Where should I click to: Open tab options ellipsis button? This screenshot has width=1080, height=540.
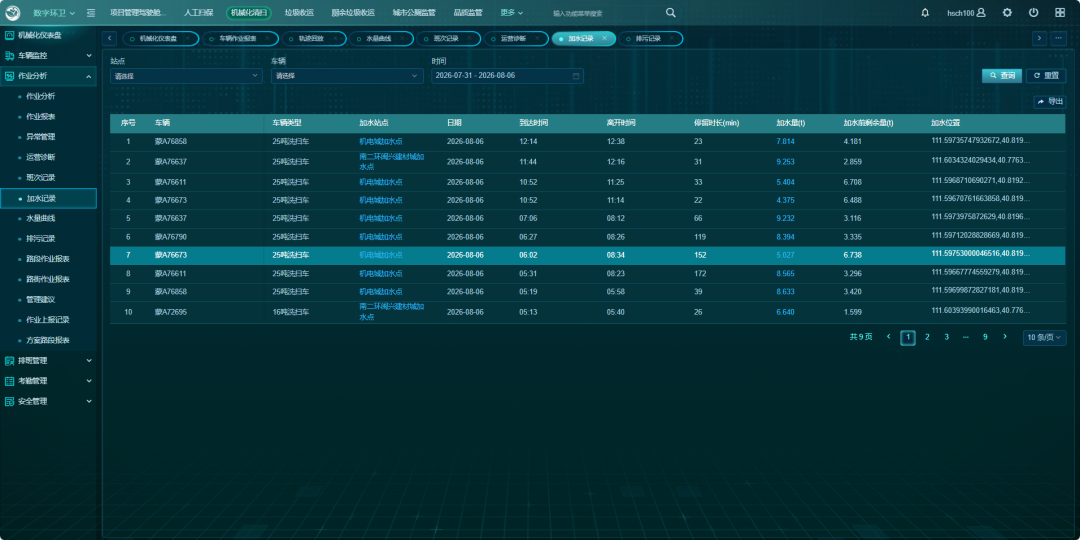click(x=1059, y=39)
